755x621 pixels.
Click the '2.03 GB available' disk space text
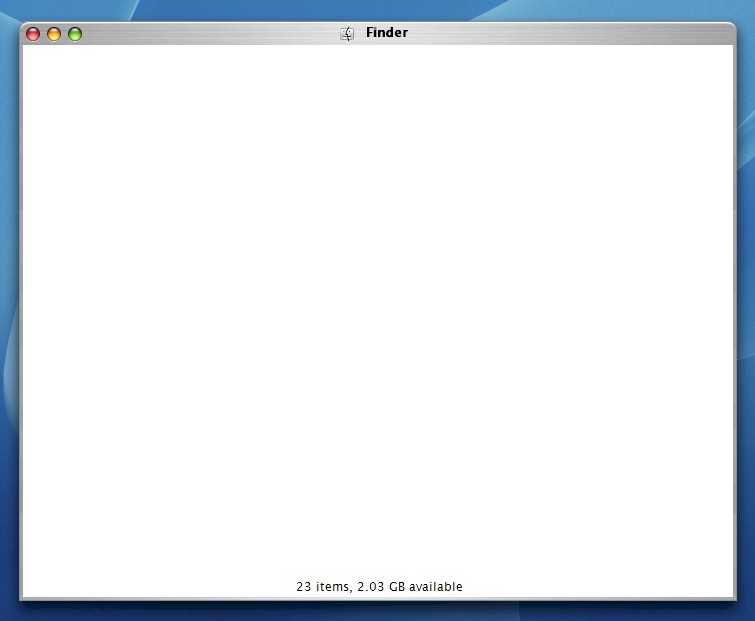410,586
